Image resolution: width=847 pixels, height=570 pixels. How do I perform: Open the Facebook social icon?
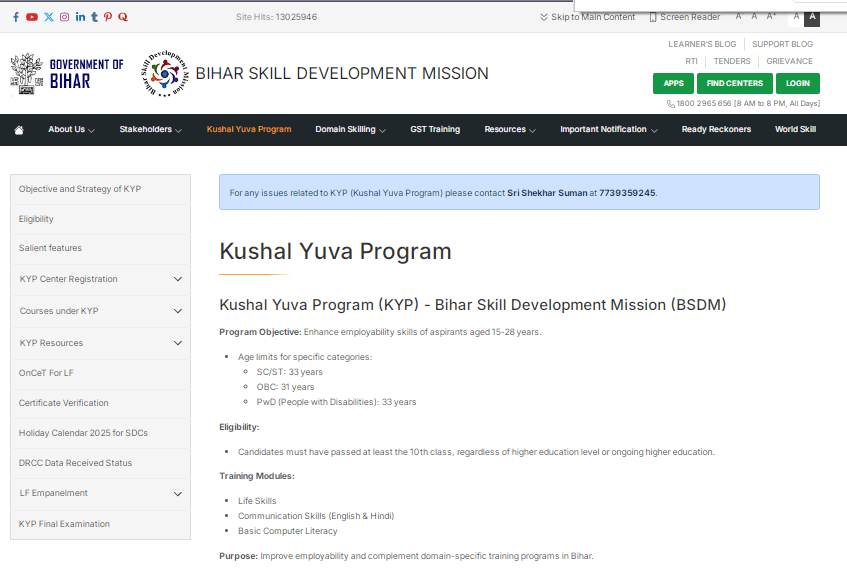click(16, 17)
